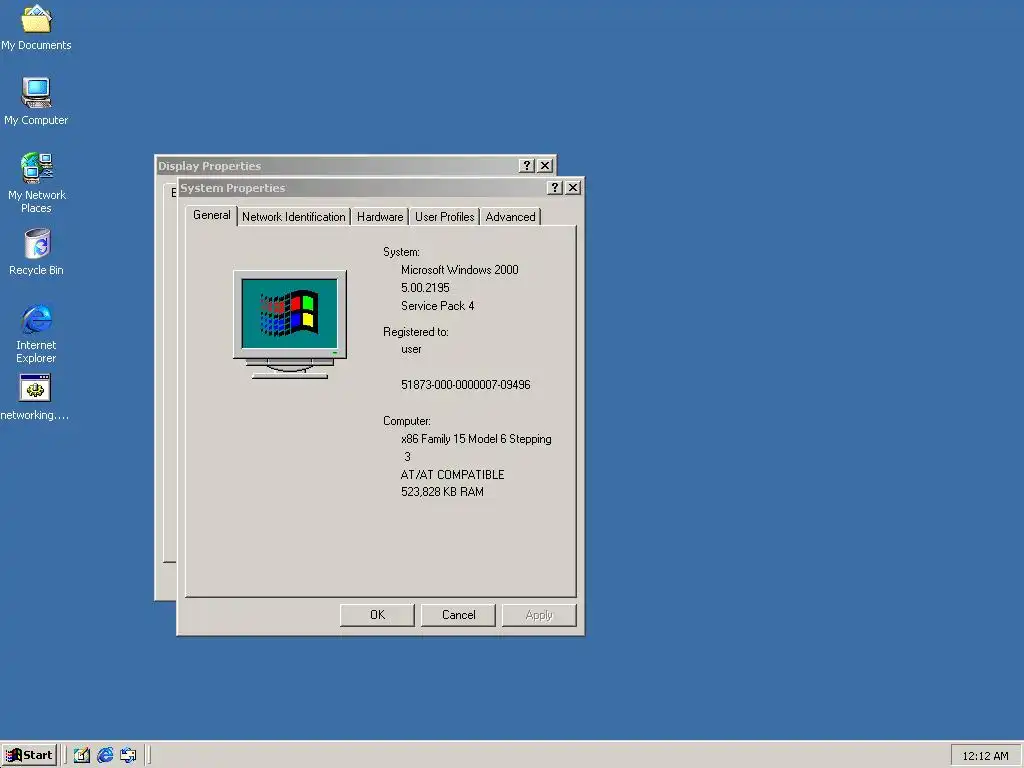This screenshot has width=1024, height=768.
Task: Click the Windows monitor logo image
Action: tap(290, 325)
